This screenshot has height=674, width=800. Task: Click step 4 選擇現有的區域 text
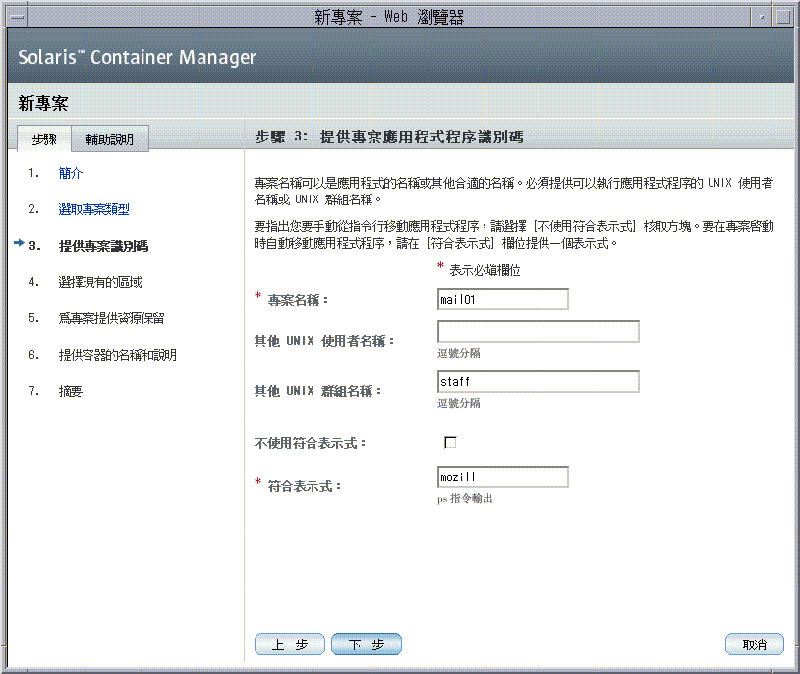coord(101,282)
